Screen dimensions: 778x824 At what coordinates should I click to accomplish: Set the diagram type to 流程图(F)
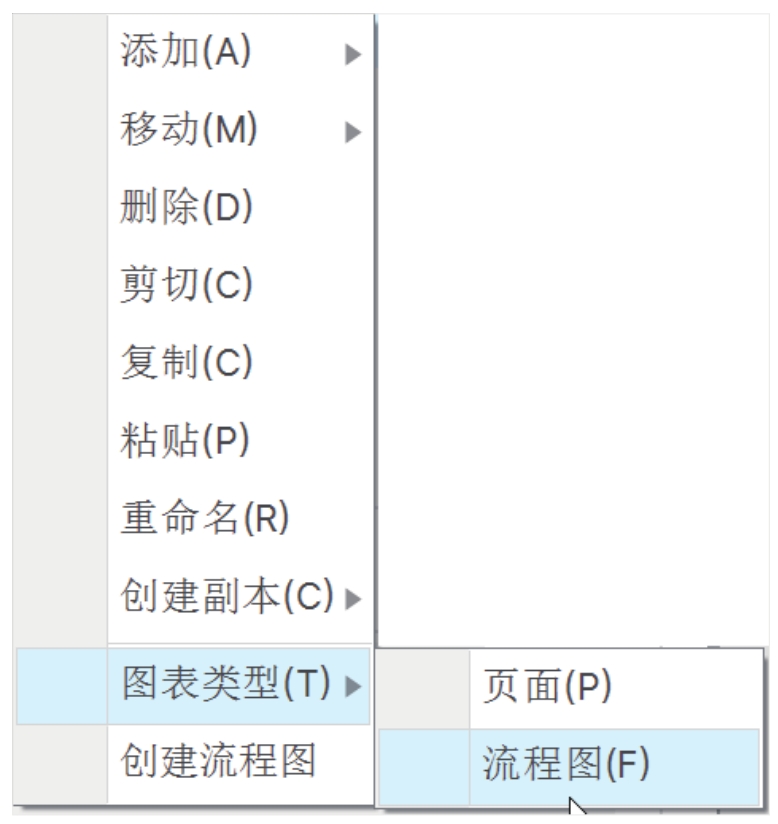pyautogui.click(x=566, y=766)
